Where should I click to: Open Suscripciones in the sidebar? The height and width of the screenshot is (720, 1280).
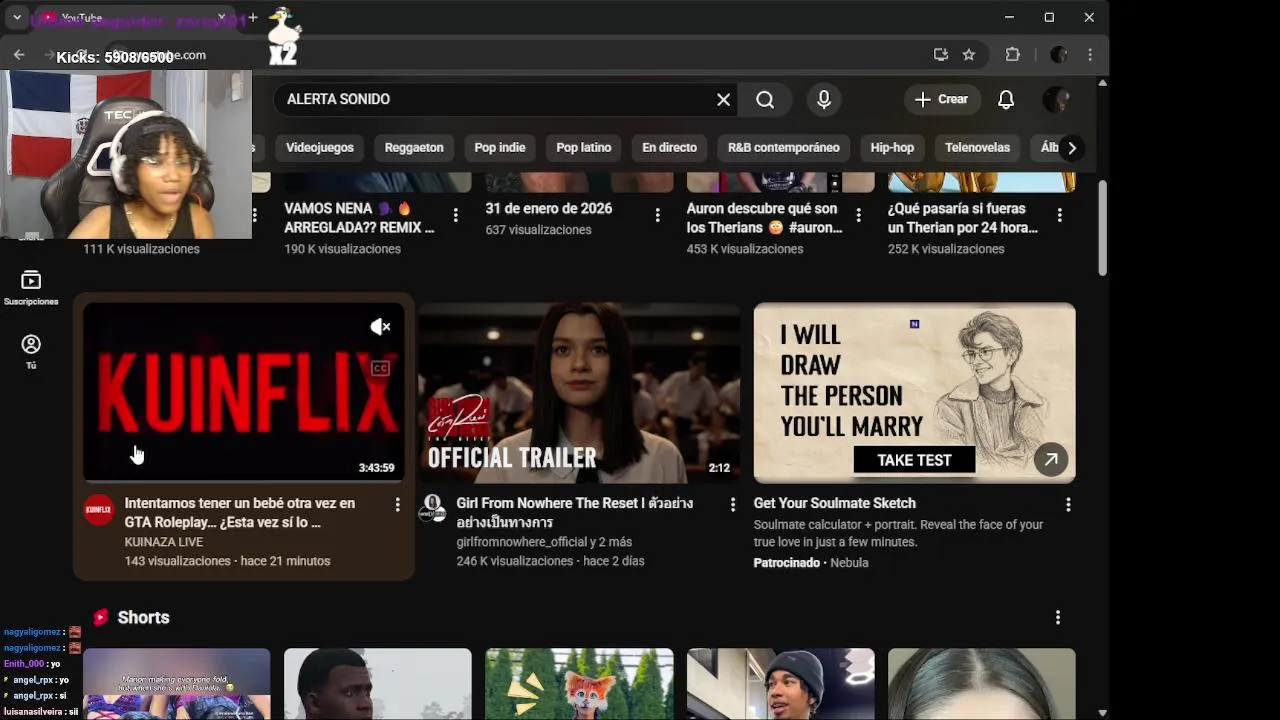pyautogui.click(x=31, y=287)
